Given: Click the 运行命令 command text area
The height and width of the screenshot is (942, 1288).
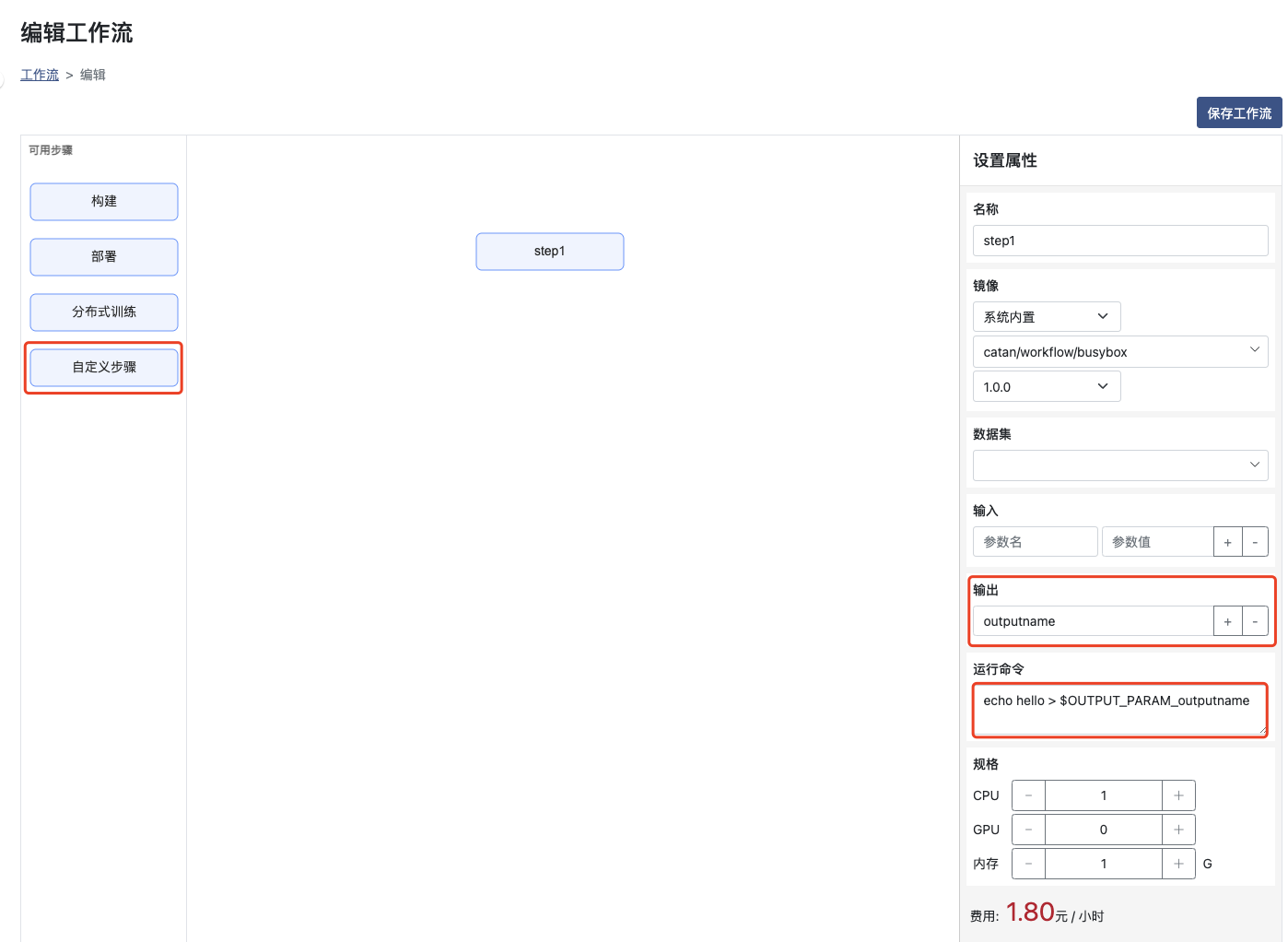Looking at the screenshot, I should click(x=1119, y=709).
